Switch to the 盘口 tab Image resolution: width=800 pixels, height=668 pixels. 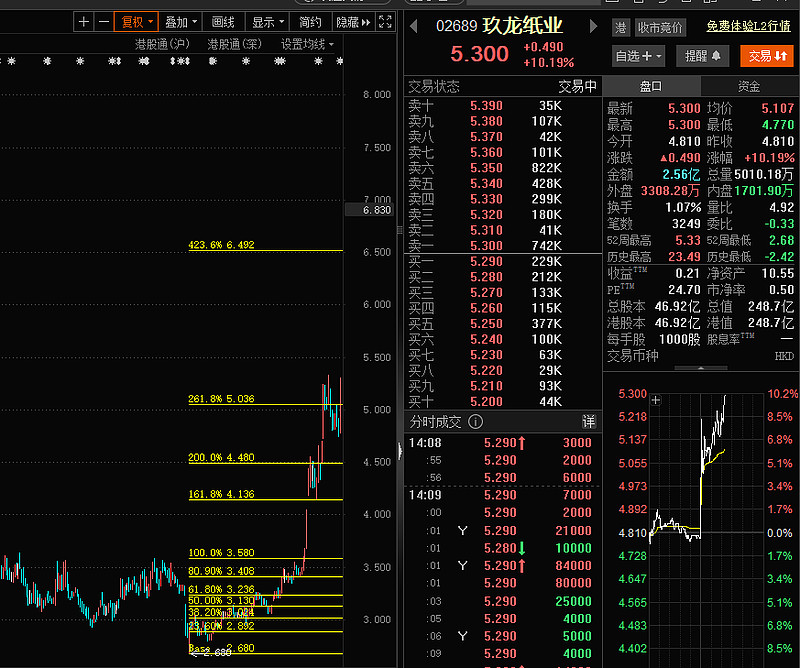pos(651,86)
